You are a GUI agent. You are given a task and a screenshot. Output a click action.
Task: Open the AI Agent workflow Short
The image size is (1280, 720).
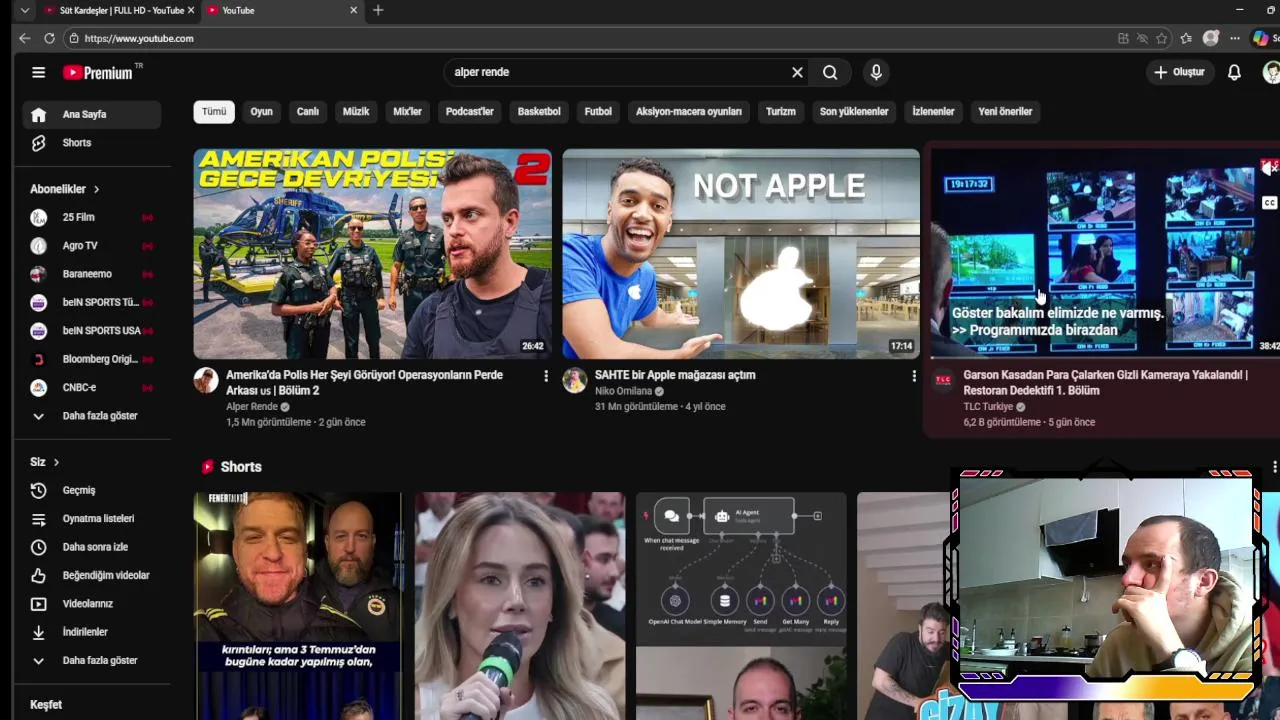pos(741,606)
